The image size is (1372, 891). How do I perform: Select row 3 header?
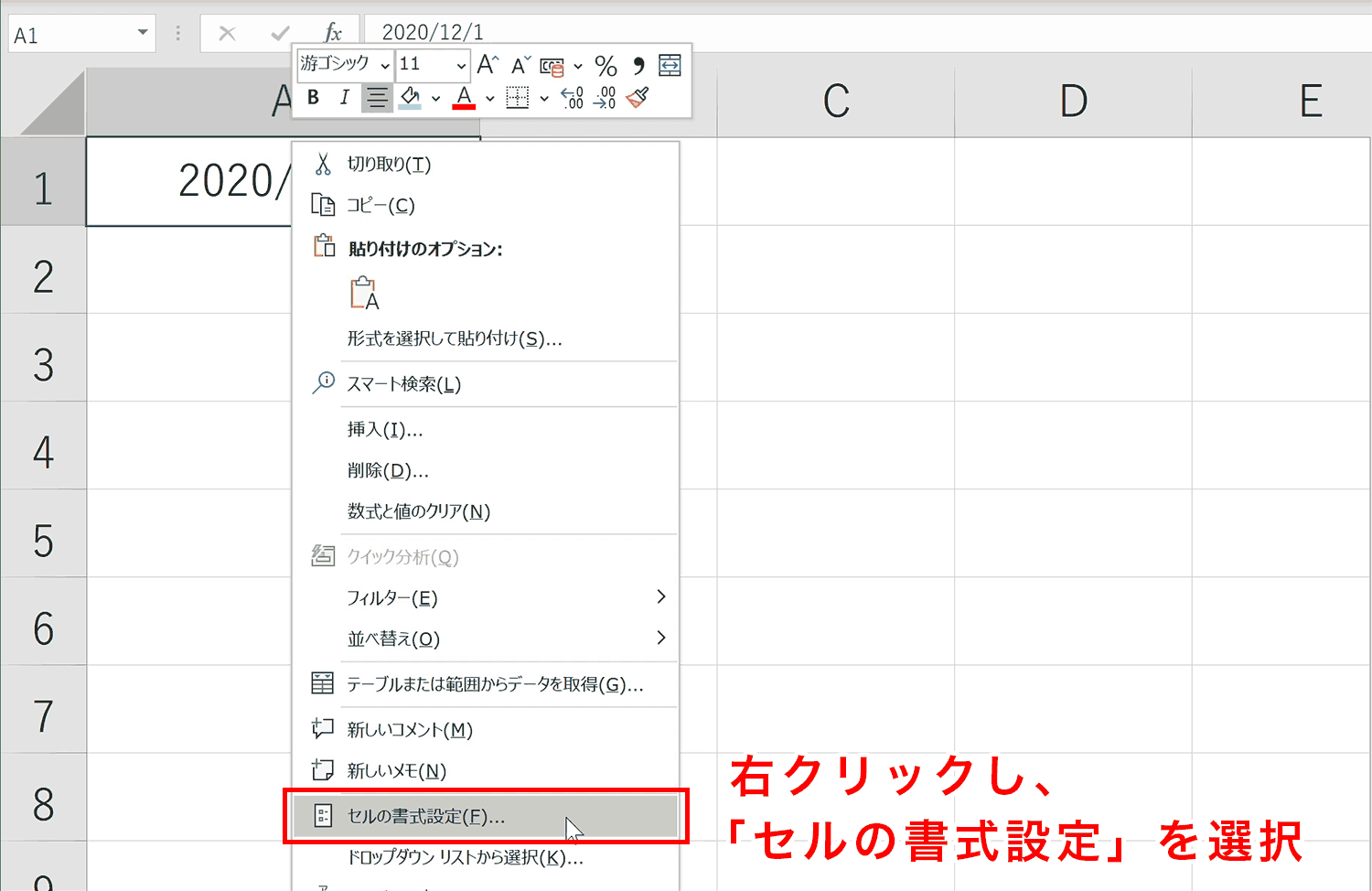[x=43, y=358]
